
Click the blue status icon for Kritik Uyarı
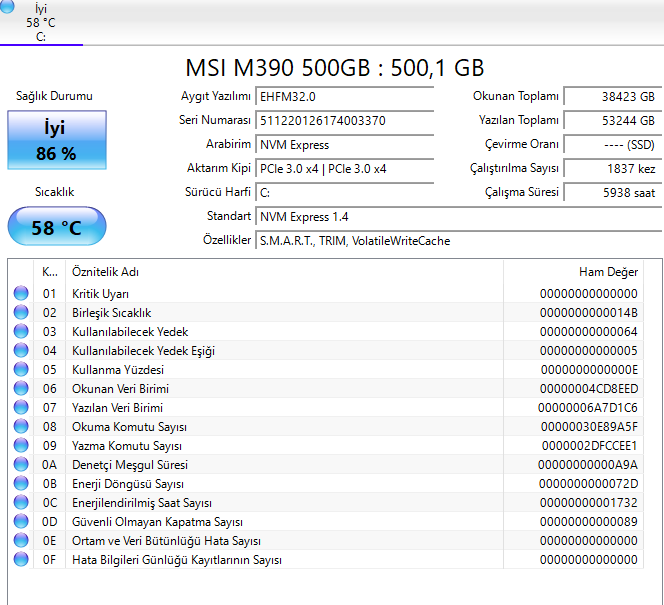(21, 294)
